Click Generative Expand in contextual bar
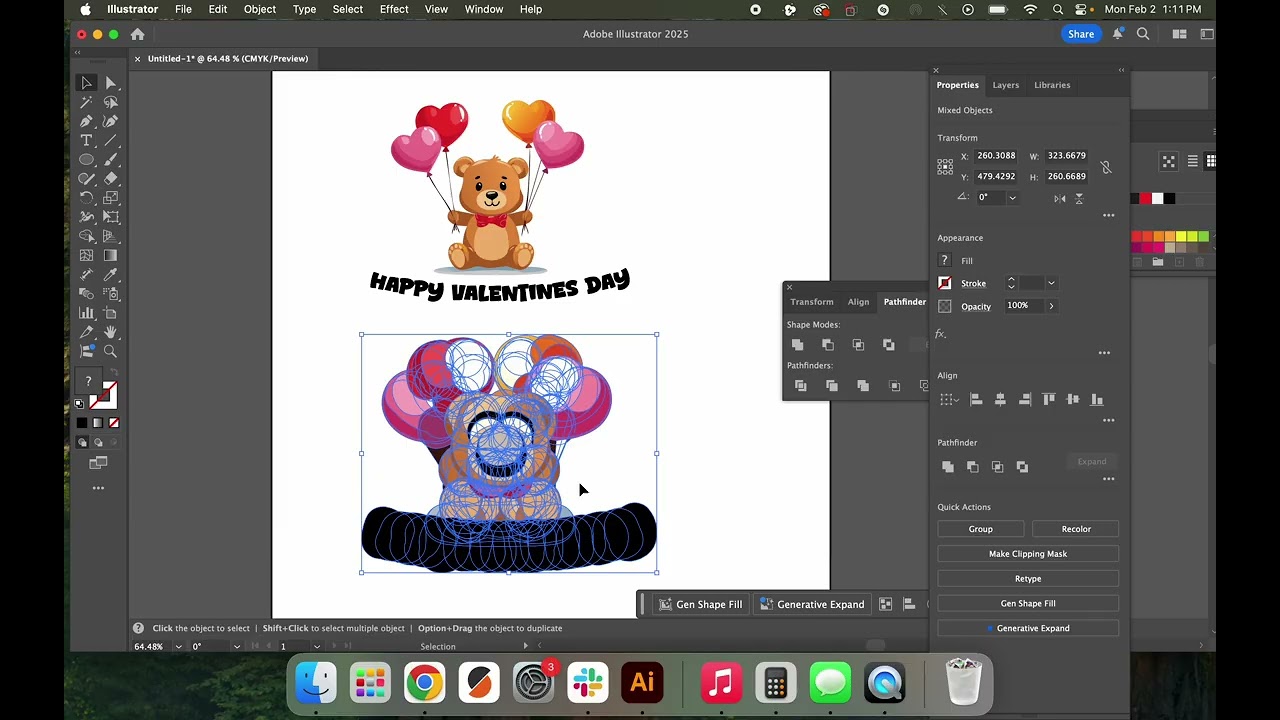 tap(811, 604)
